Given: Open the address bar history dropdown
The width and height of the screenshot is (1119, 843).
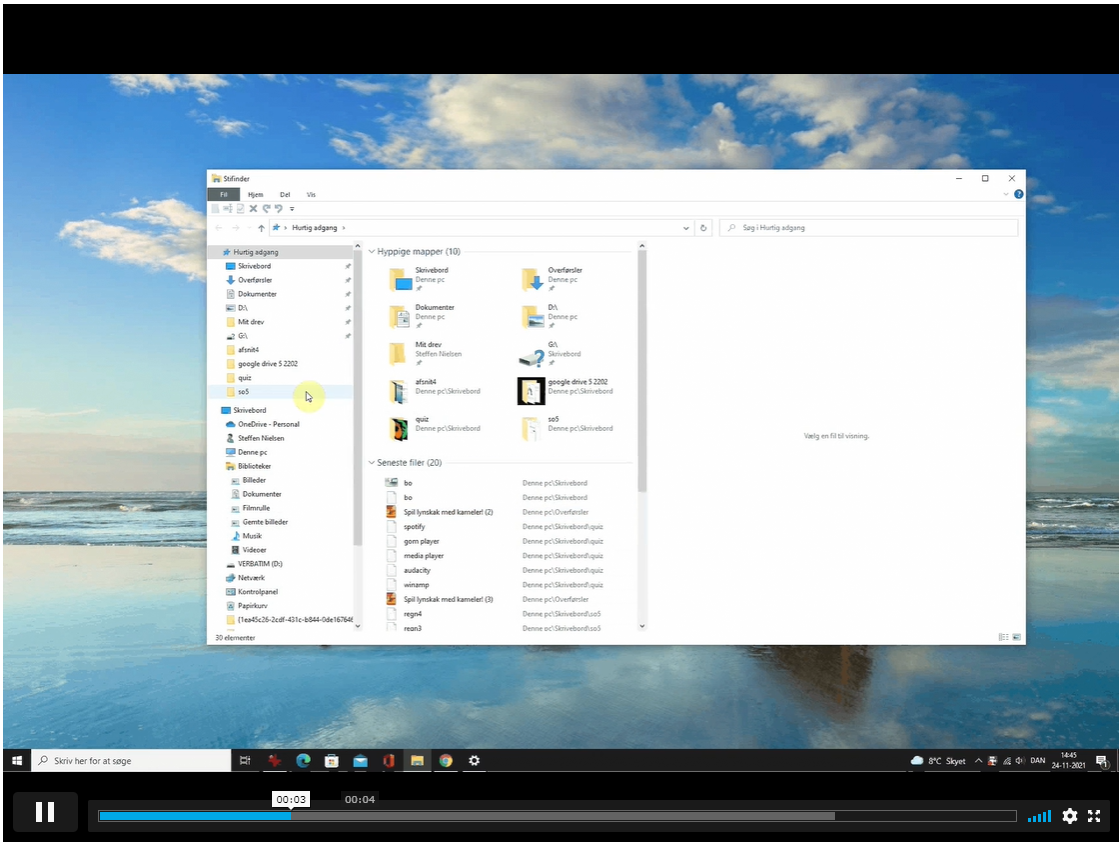Looking at the screenshot, I should click(x=686, y=228).
